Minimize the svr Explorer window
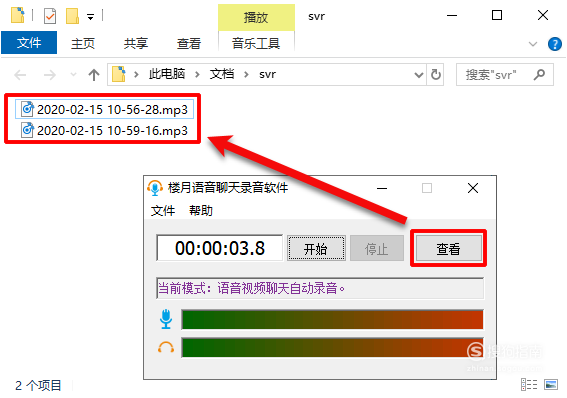Screen dimensions: 567x398 click(452, 16)
